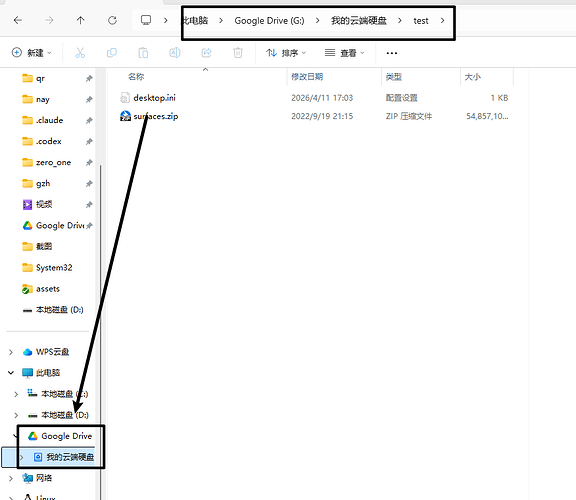
Task: Expand the 网络 (Network) tree node
Action: (11, 478)
